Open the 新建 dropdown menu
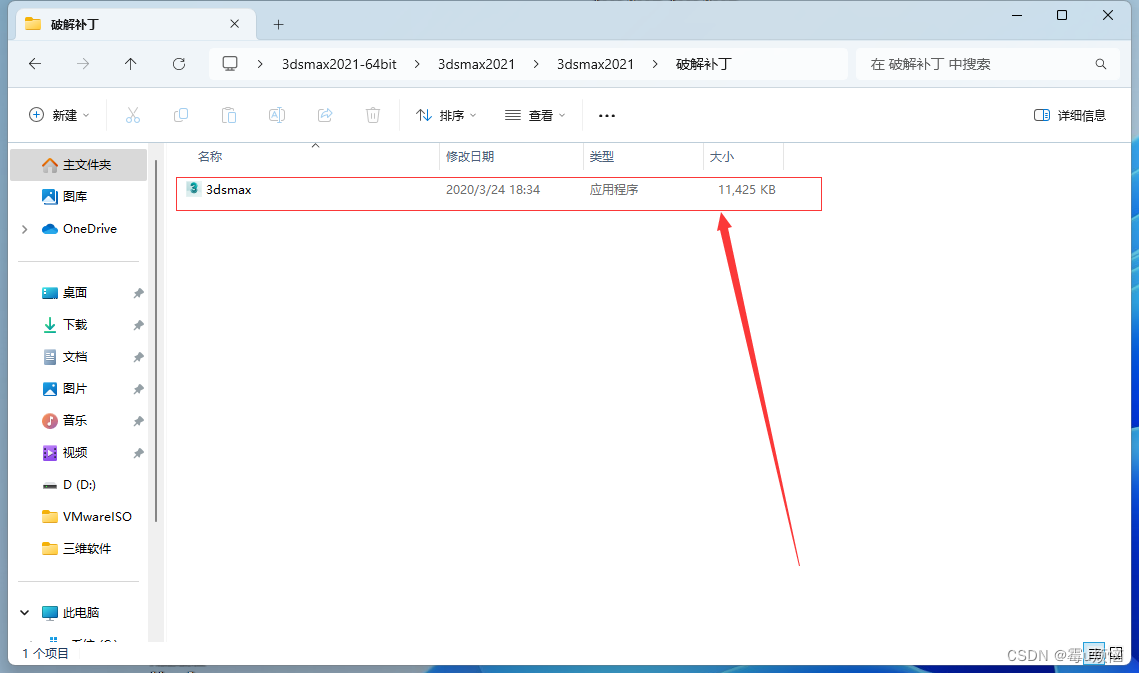1139x673 pixels. 59,115
